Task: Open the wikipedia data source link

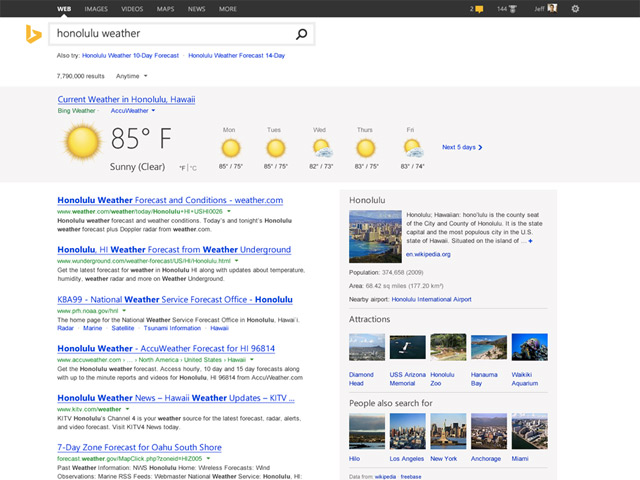Action: point(385,477)
